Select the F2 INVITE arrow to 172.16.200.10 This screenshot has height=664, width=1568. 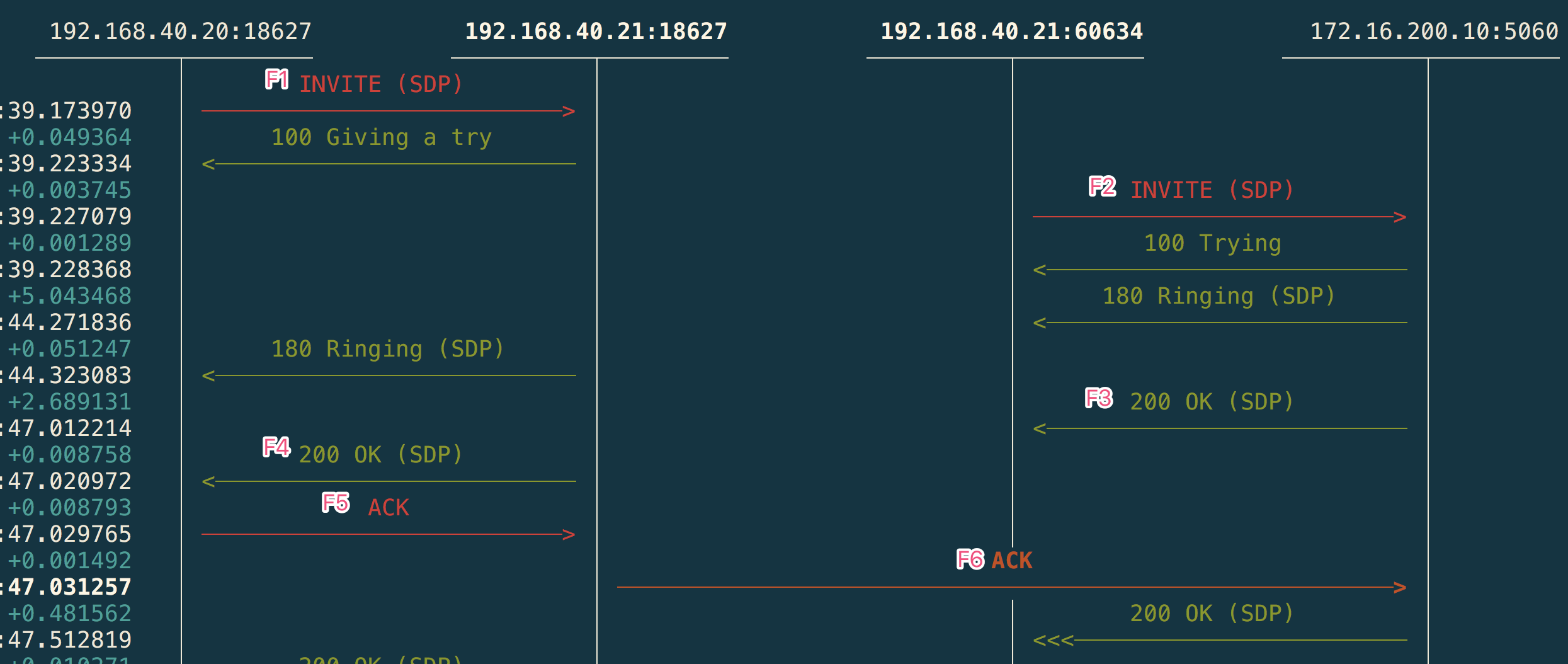tap(1219, 217)
